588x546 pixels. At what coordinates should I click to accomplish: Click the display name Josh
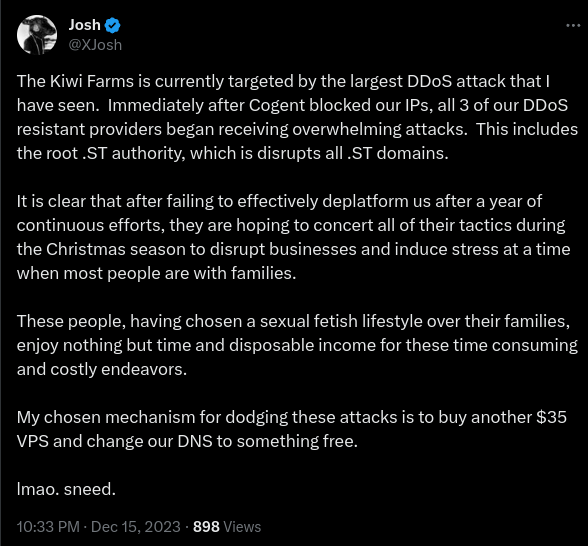[x=84, y=25]
